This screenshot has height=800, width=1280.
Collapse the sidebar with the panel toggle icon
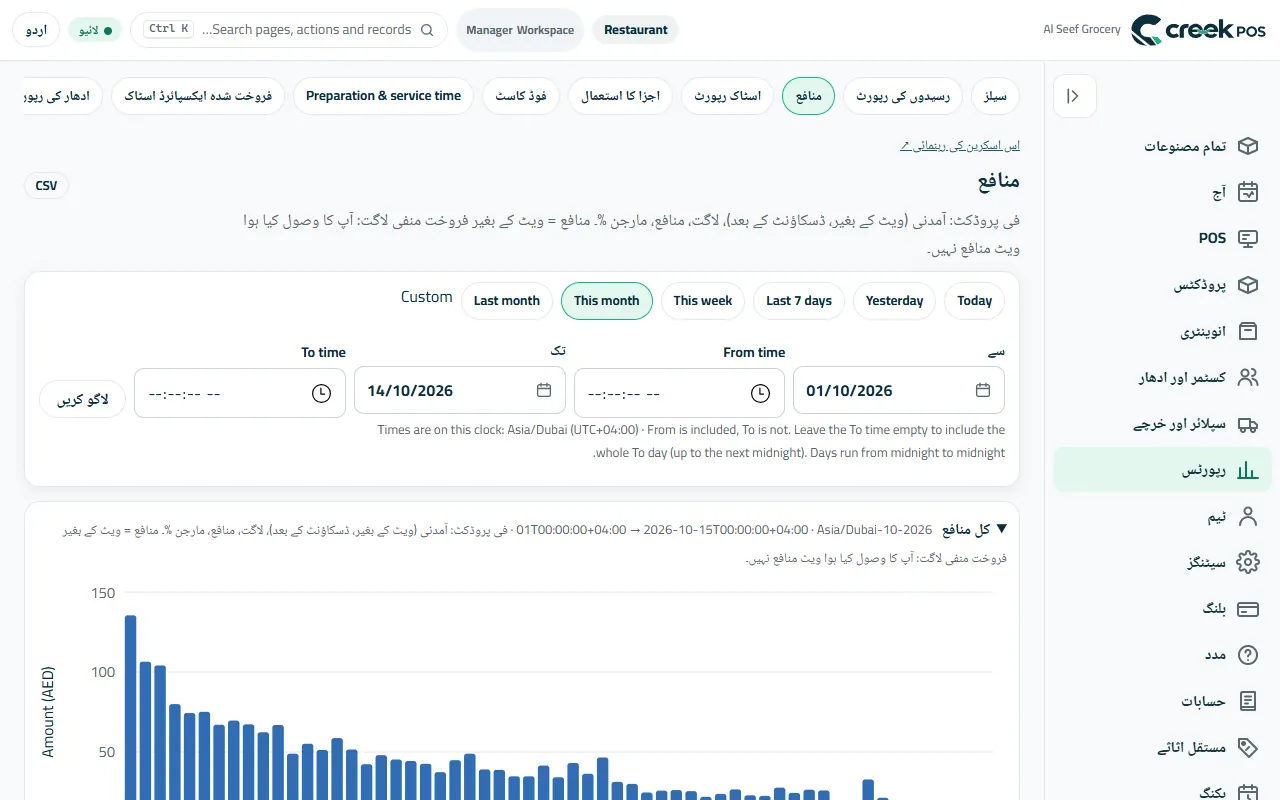(1075, 96)
